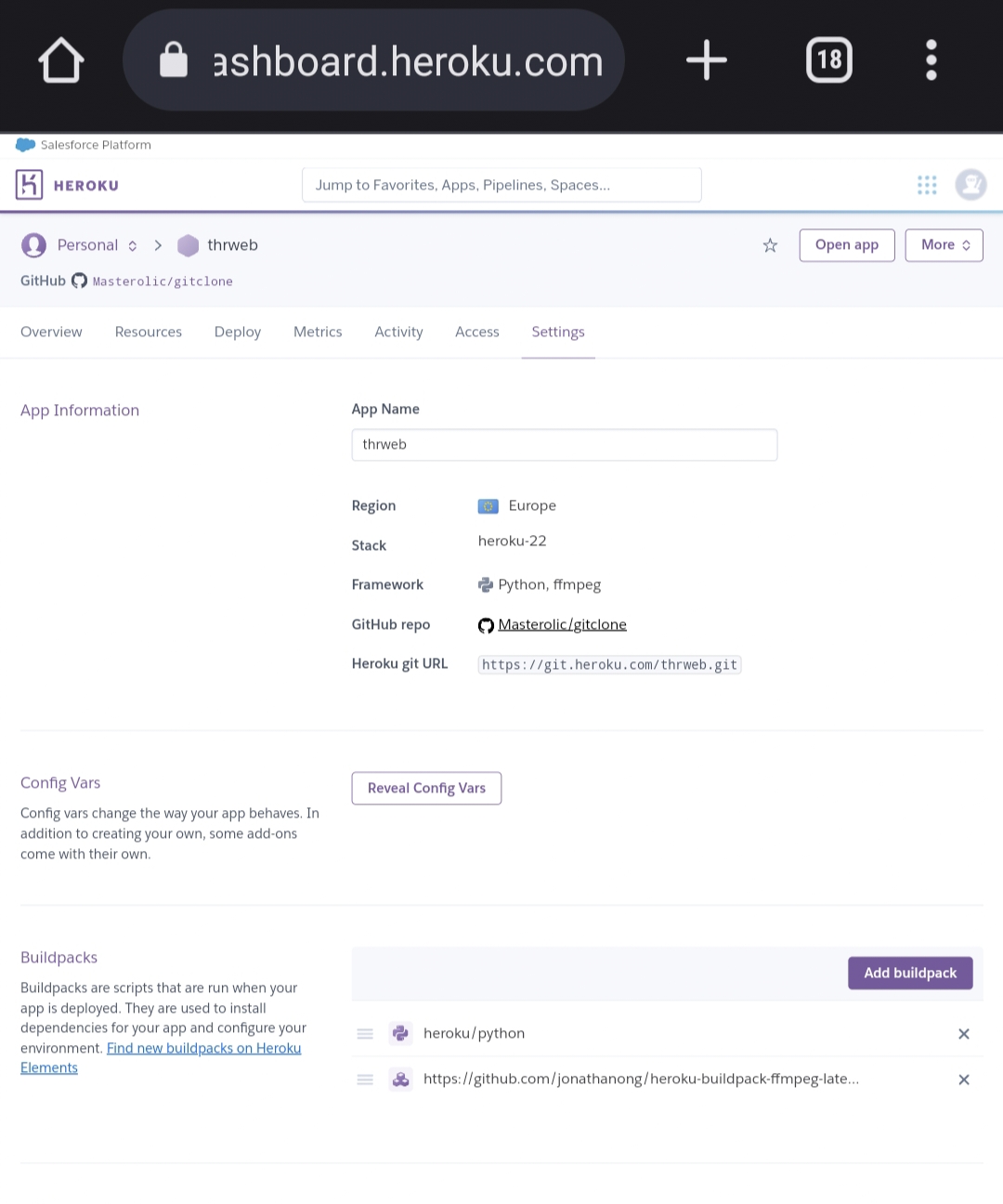Click inside the App Name field
1003x1204 pixels.
pyautogui.click(x=564, y=444)
